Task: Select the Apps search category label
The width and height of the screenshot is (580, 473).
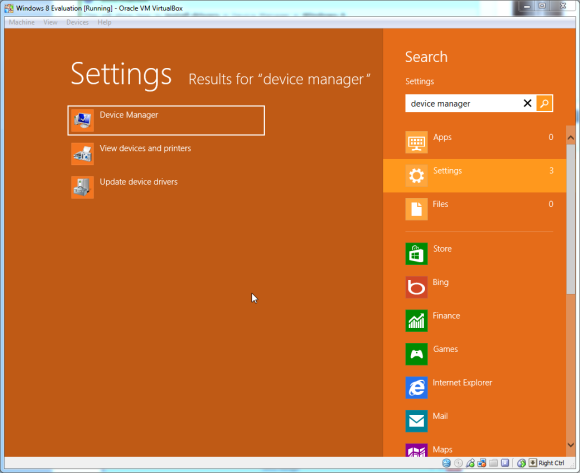Action: tap(442, 137)
